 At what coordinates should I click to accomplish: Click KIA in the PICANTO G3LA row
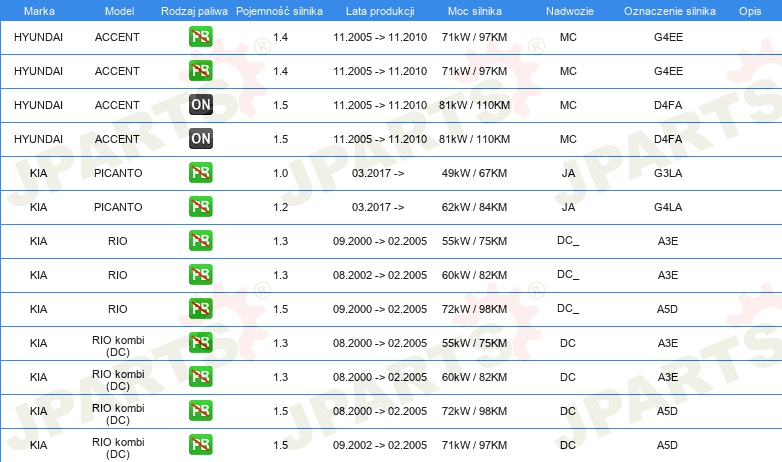pyautogui.click(x=38, y=173)
